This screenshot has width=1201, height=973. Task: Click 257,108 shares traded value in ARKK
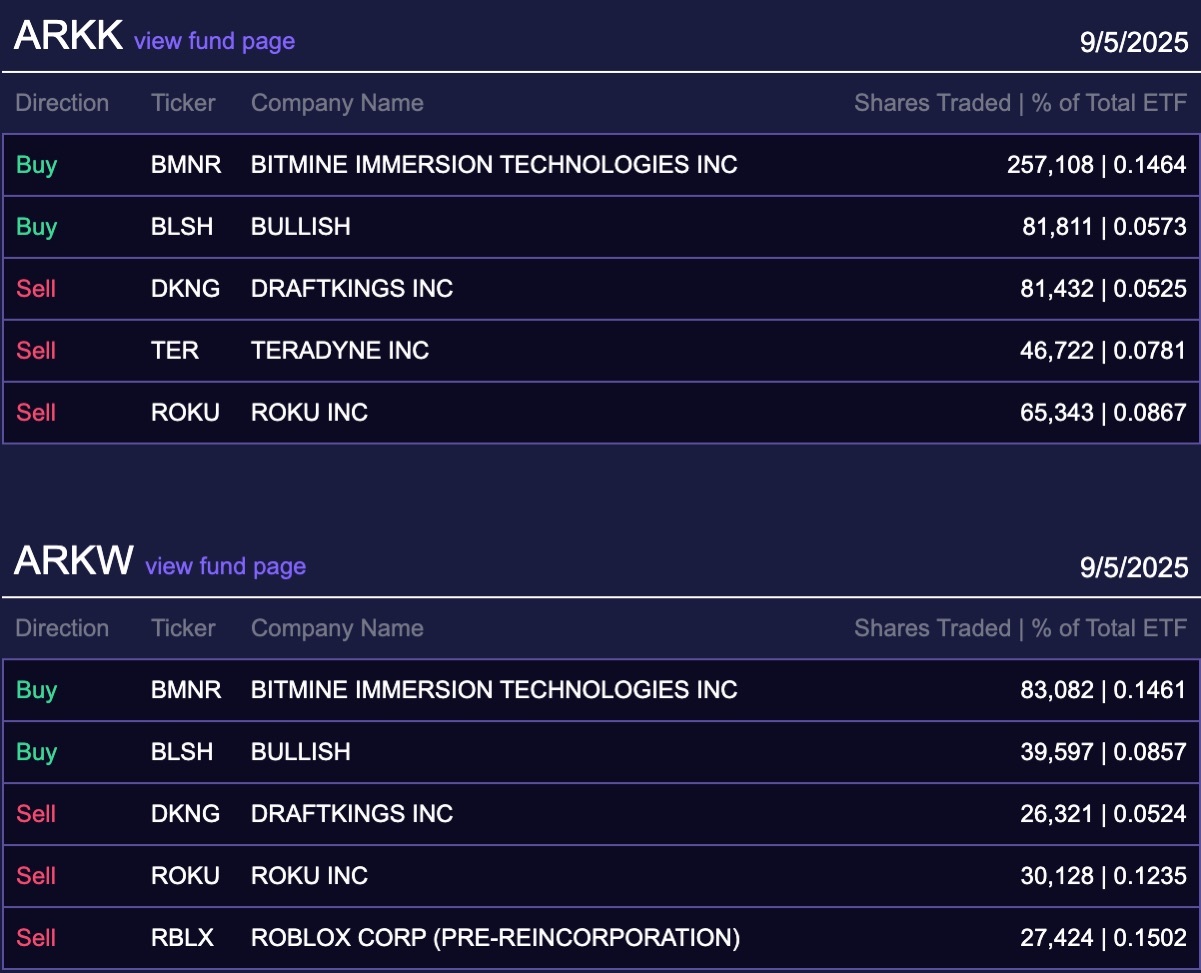point(1050,165)
